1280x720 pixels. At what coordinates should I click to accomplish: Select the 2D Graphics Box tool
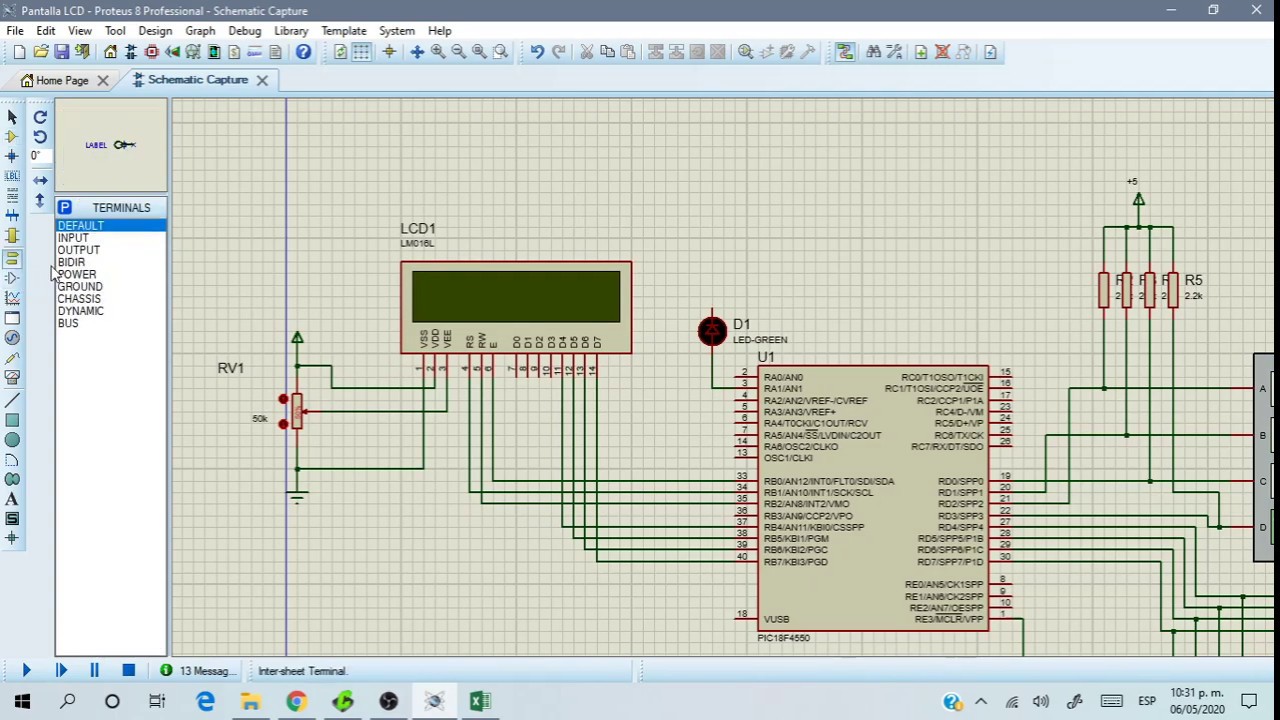point(12,420)
